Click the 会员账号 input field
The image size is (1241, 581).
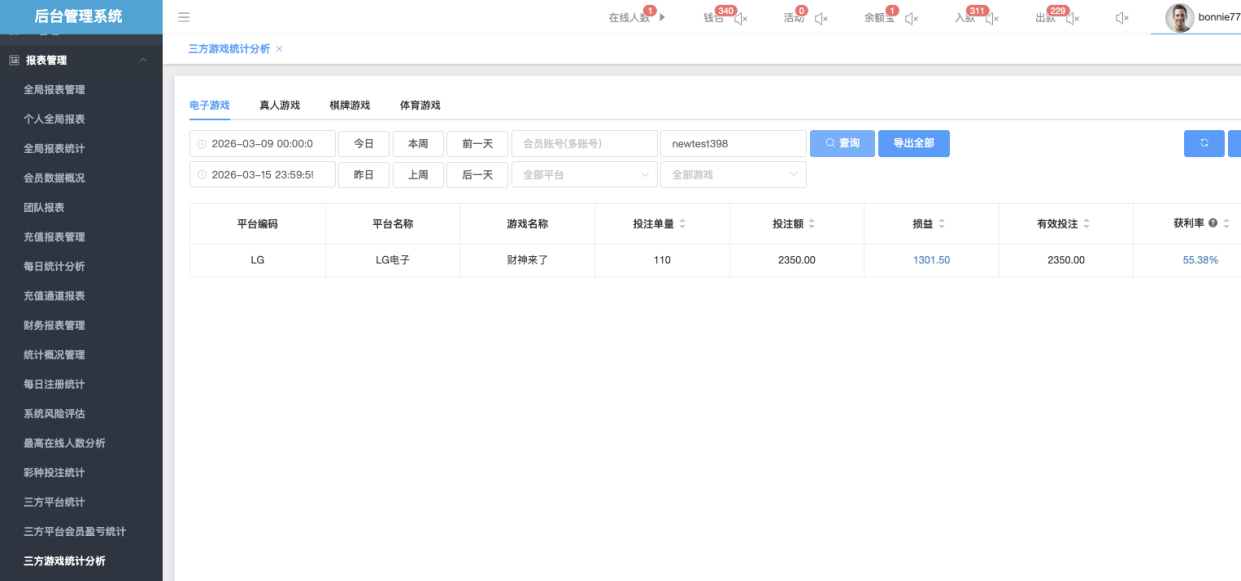[584, 144]
